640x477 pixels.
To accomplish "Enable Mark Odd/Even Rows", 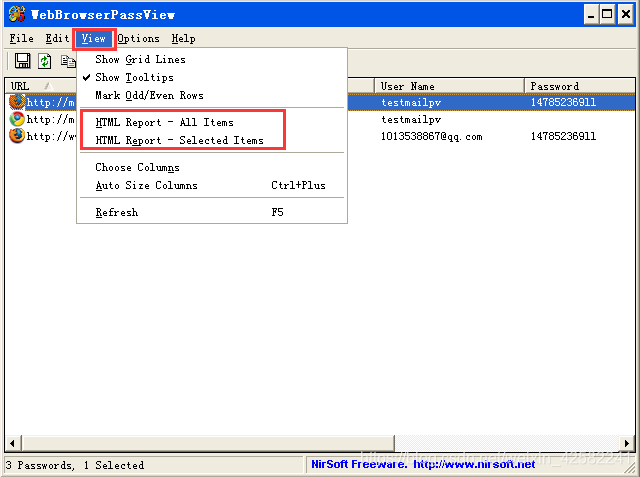I will pos(212,95).
